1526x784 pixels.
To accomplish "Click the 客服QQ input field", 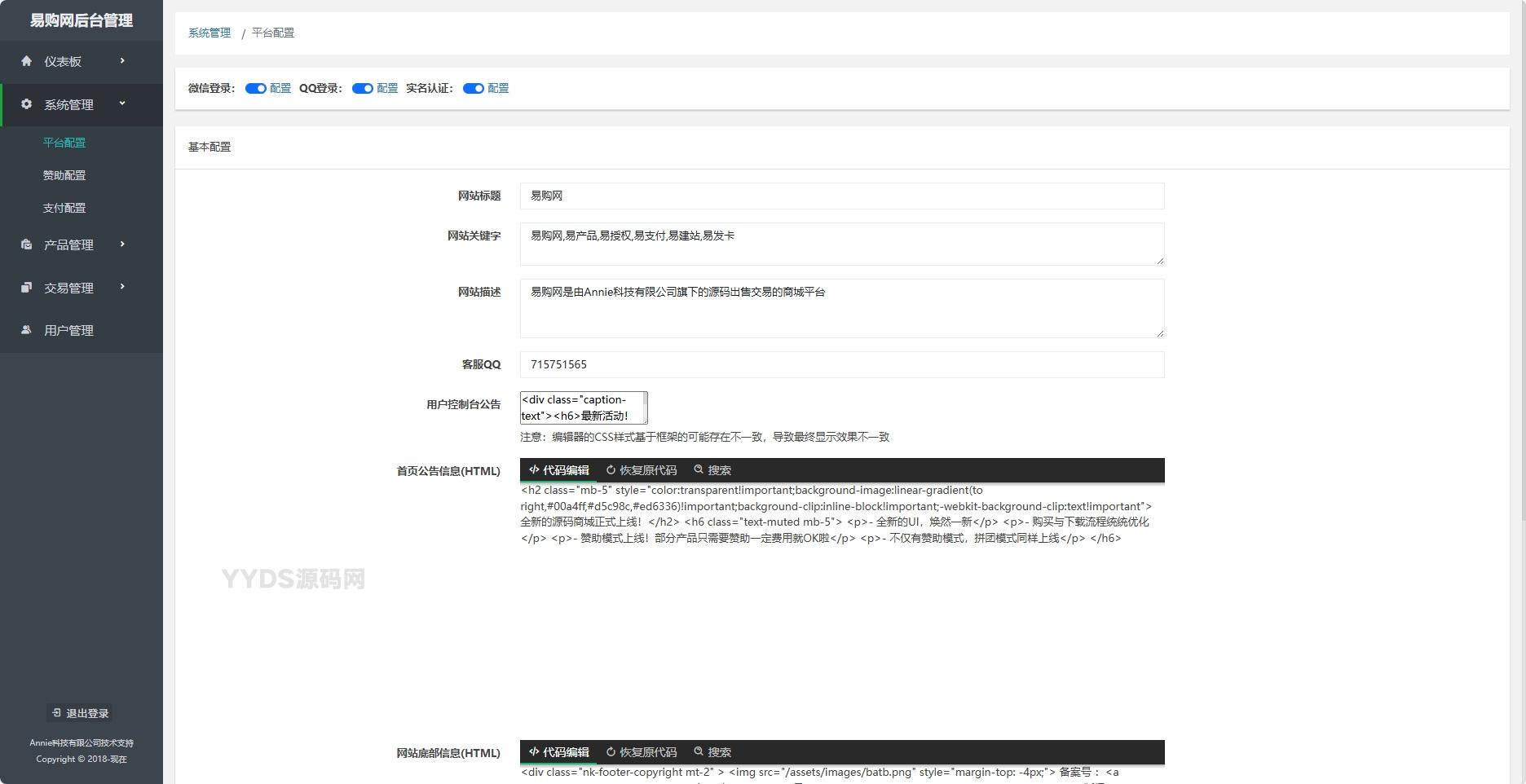I will (x=842, y=364).
